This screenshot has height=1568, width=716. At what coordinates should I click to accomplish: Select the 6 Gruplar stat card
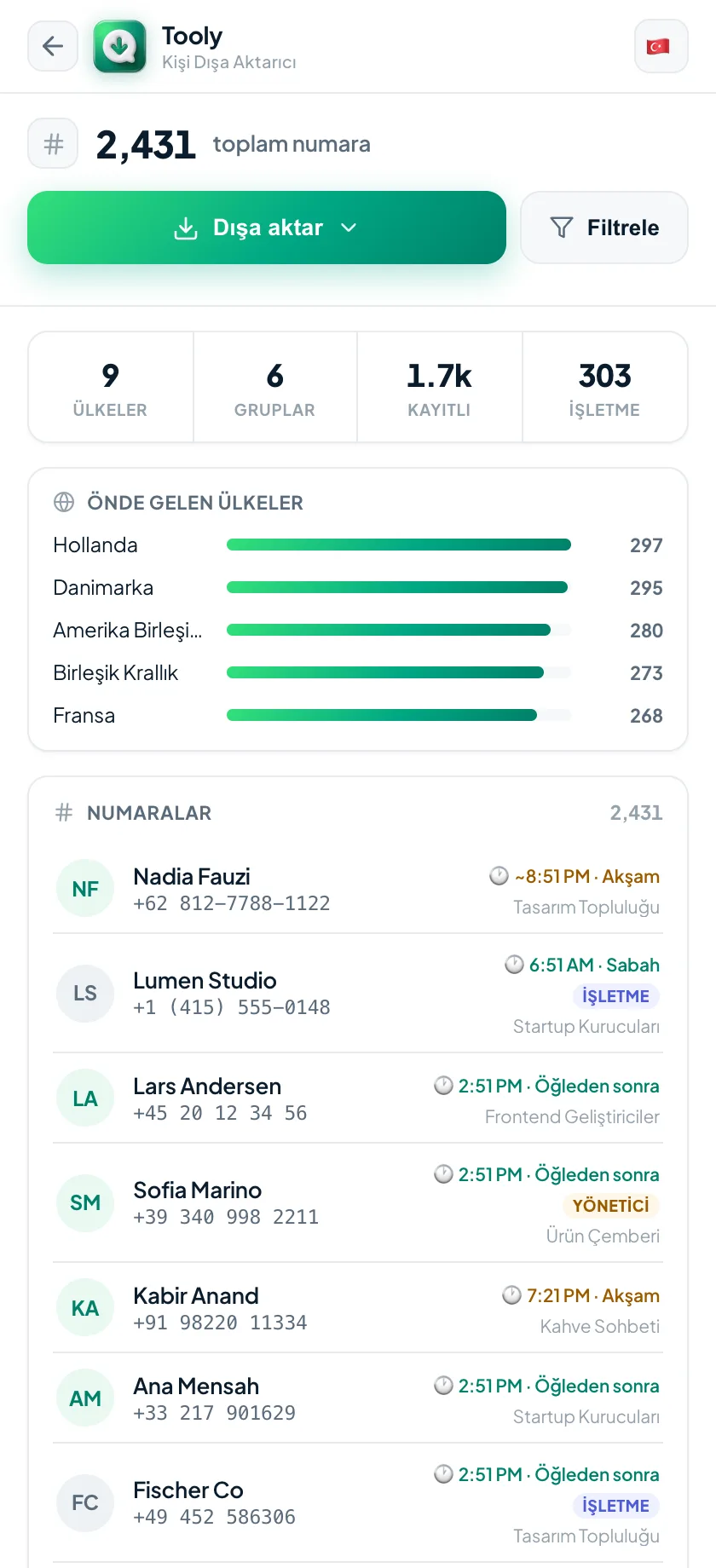275,388
